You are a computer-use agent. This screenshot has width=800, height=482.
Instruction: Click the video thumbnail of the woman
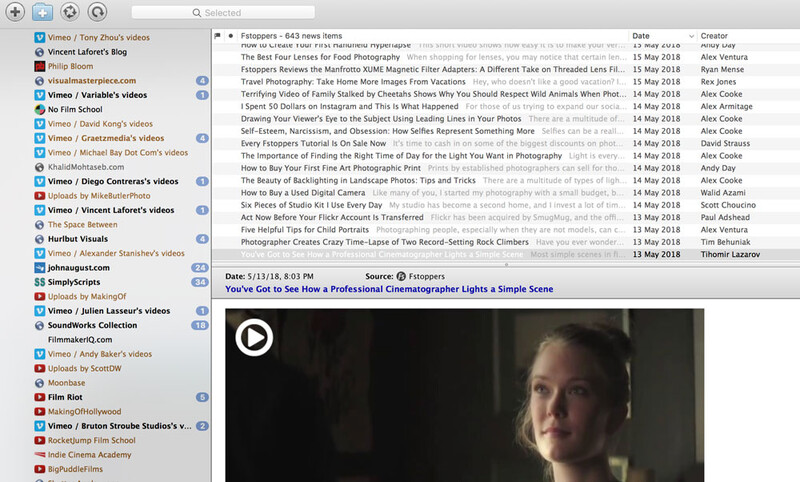tap(465, 395)
